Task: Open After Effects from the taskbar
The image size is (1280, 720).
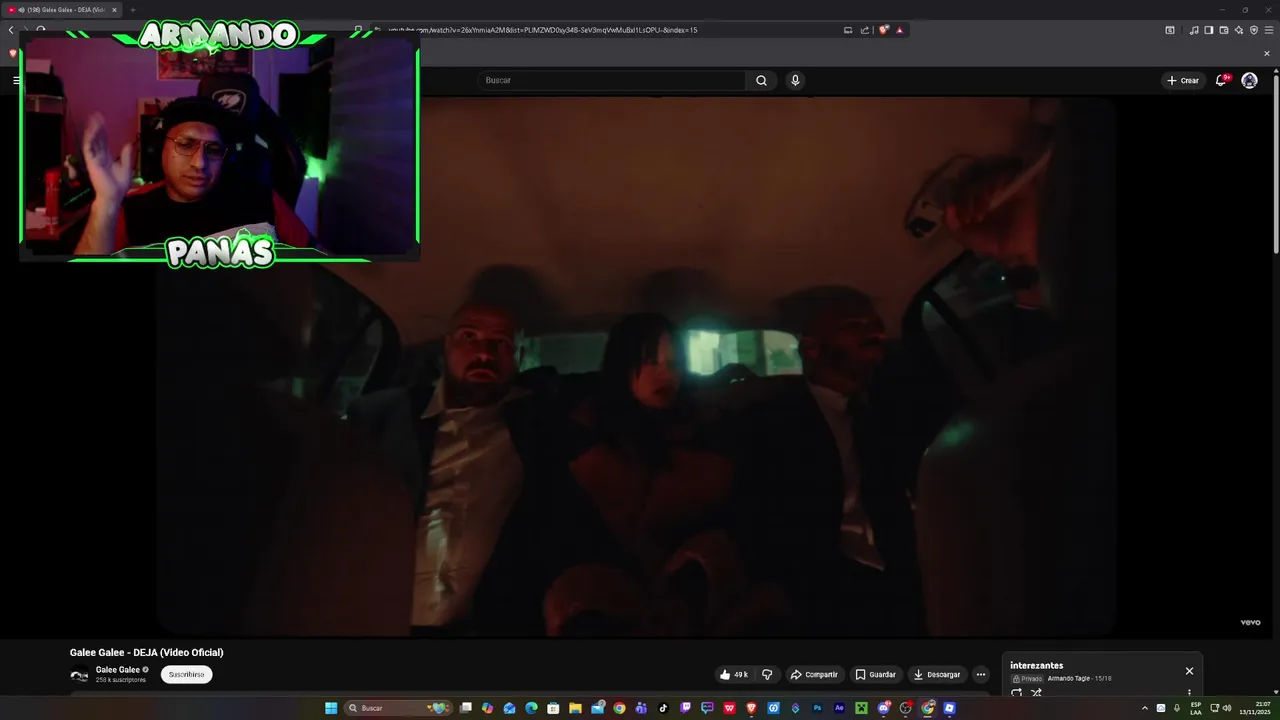Action: point(839,708)
